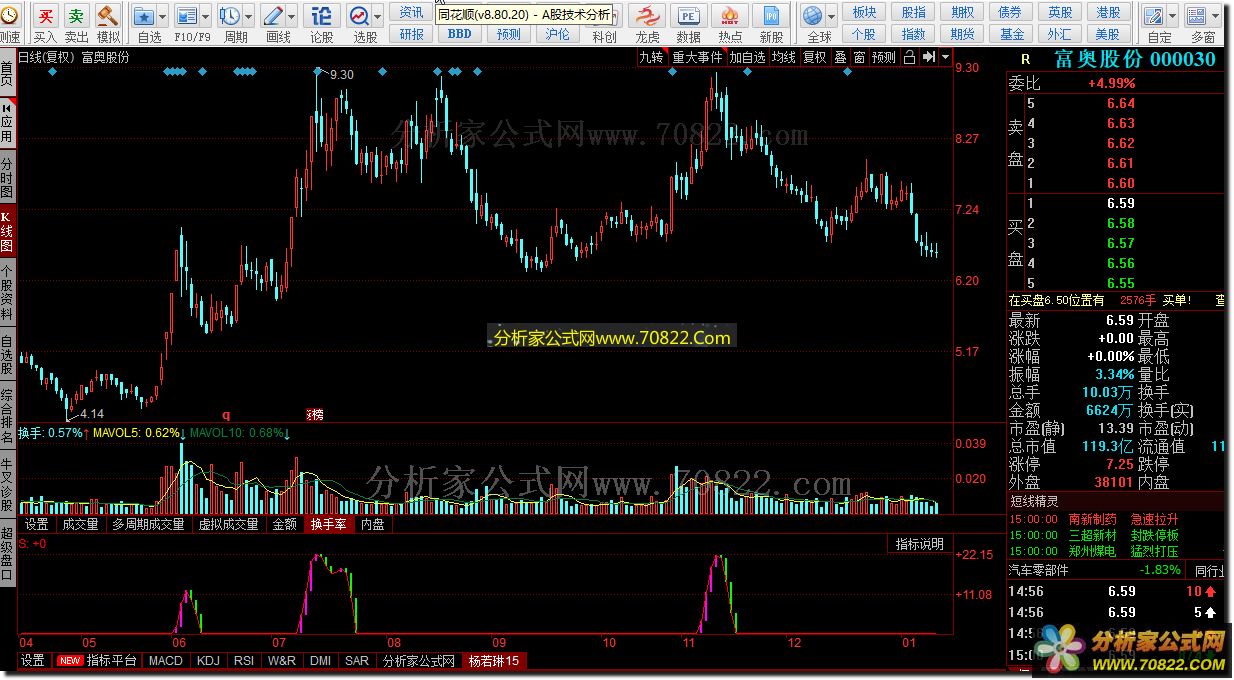Select the 虚拟成交量 tab
The image size is (1234, 680).
[x=228, y=523]
